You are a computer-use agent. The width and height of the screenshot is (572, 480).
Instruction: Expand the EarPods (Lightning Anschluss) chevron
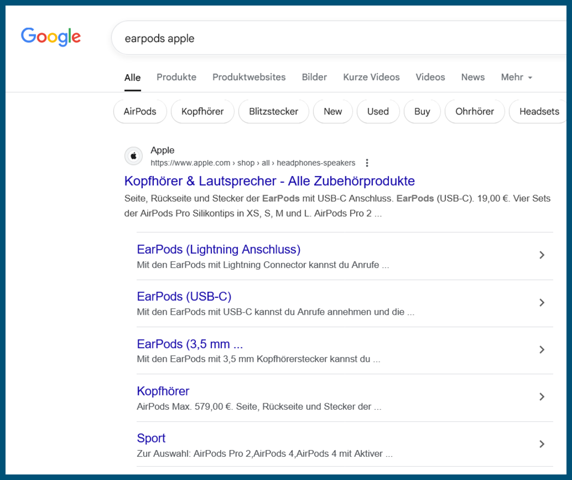542,255
